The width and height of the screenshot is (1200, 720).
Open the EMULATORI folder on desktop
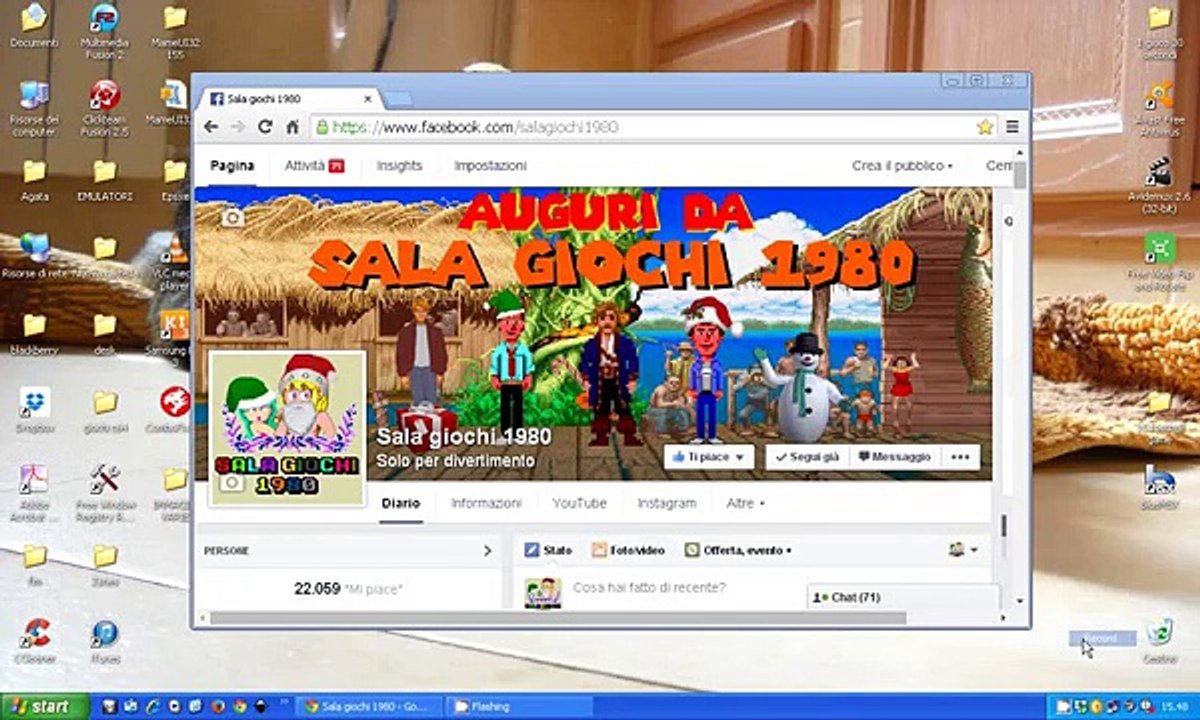pyautogui.click(x=104, y=180)
